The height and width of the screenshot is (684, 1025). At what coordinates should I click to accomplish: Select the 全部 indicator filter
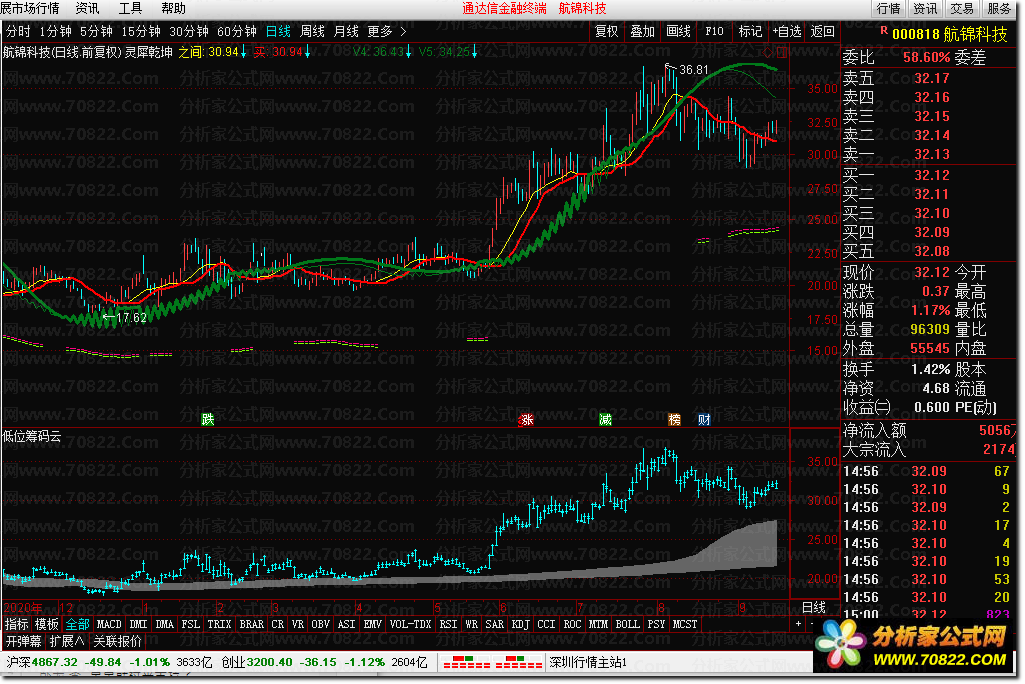tap(77, 624)
